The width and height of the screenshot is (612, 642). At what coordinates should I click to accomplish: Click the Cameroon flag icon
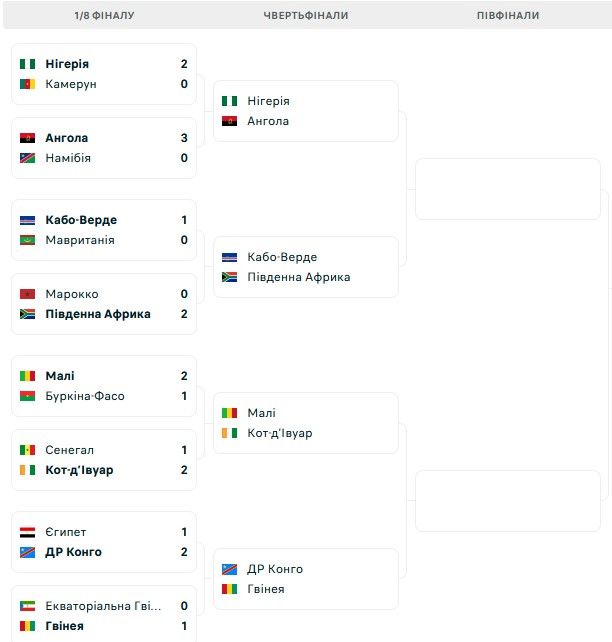(28, 84)
